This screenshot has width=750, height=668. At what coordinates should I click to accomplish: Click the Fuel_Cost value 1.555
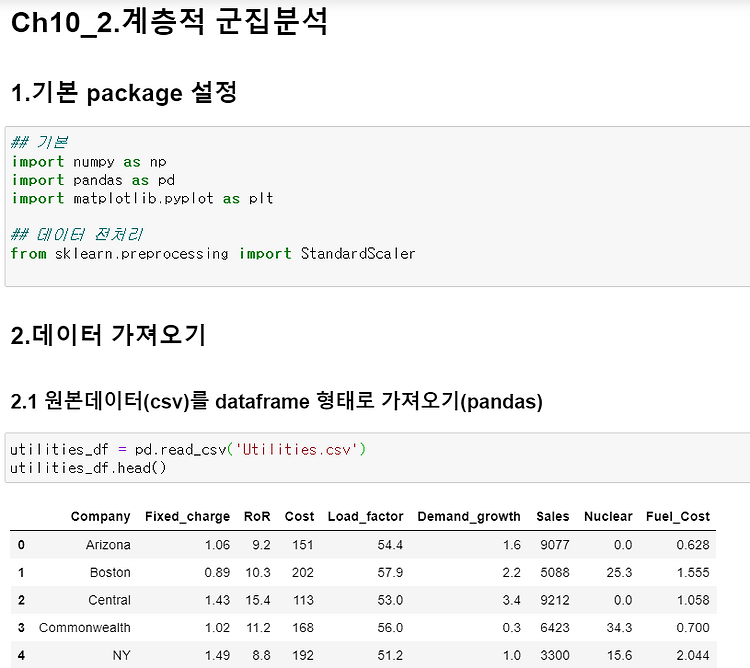[x=693, y=572]
